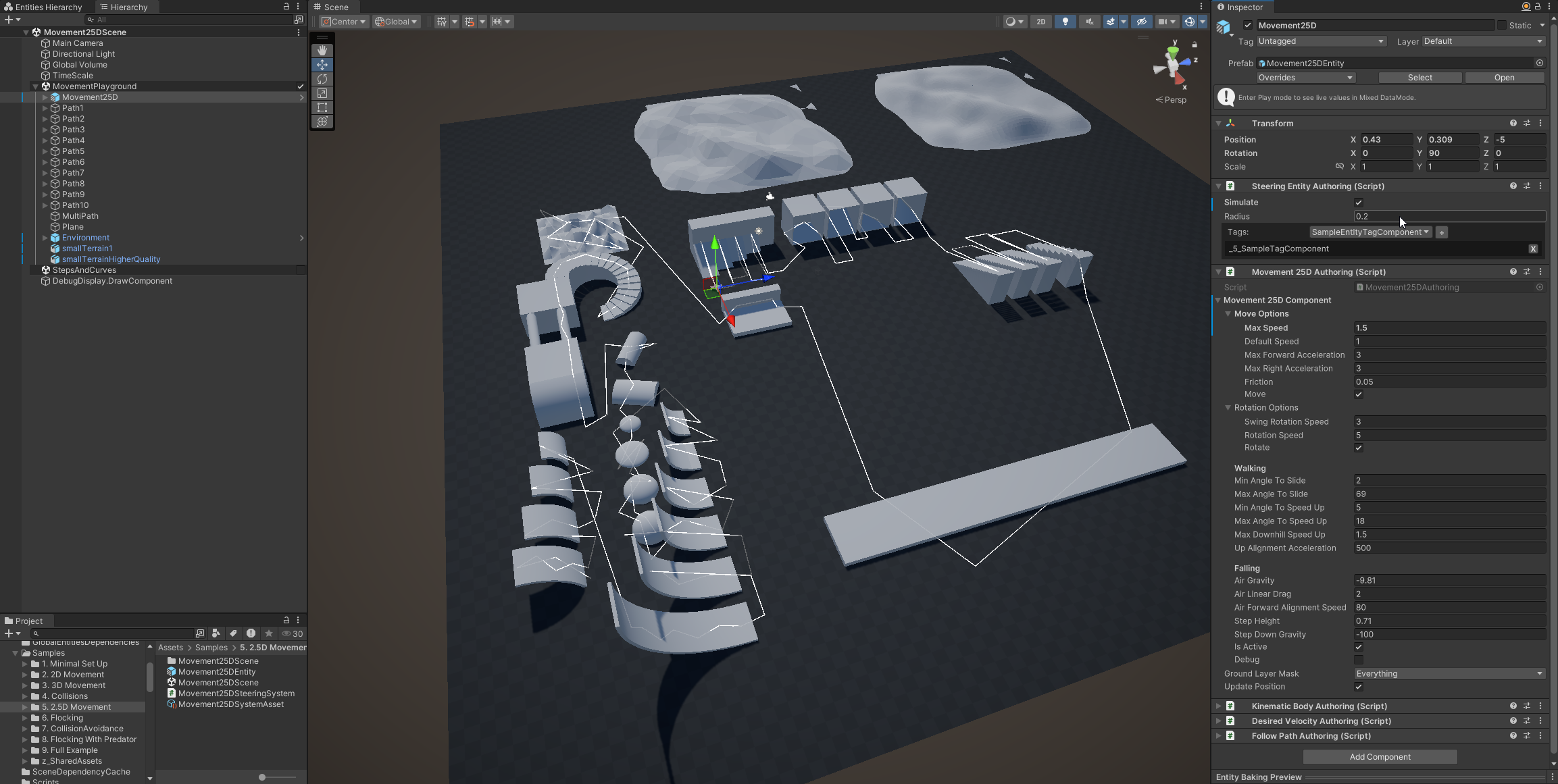1558x784 pixels.
Task: Select the Rotate tool in scene toolbar
Action: pos(322,79)
